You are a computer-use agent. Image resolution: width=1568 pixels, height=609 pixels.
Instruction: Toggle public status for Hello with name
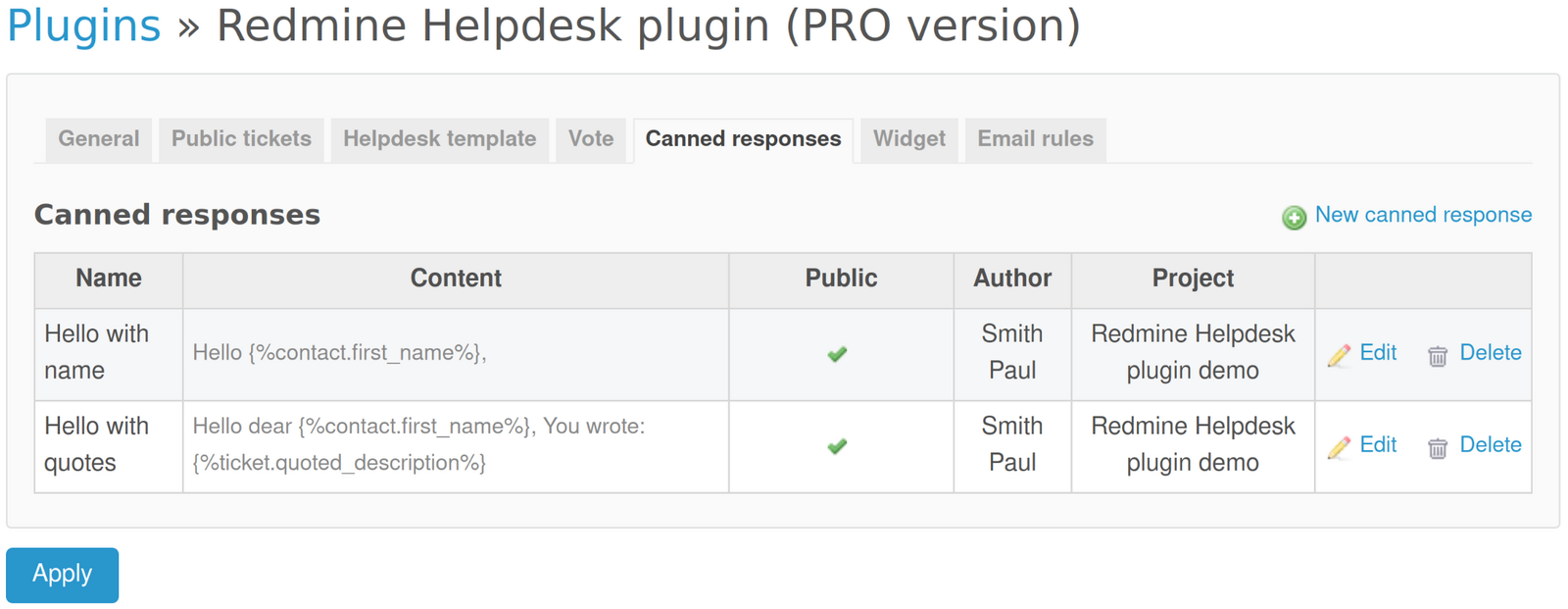click(x=838, y=354)
